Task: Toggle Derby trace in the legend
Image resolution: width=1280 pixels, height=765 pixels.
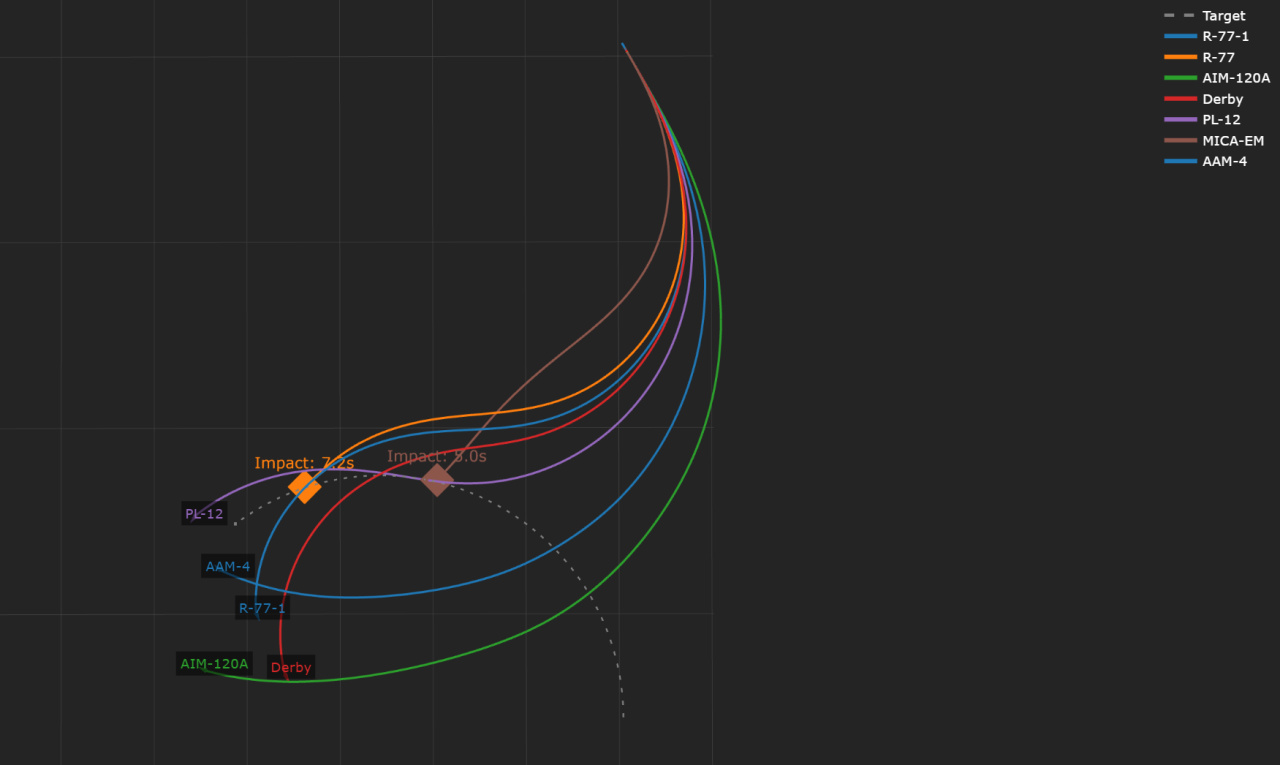Action: pos(1222,99)
